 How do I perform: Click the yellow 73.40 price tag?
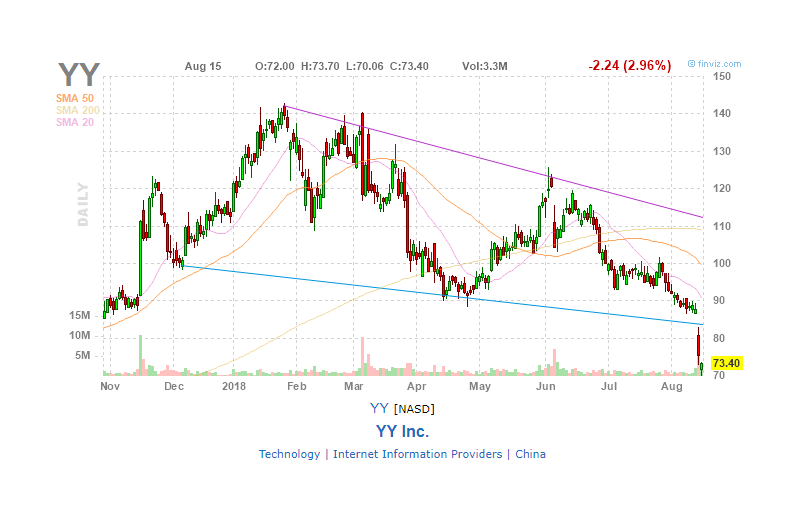click(x=726, y=363)
